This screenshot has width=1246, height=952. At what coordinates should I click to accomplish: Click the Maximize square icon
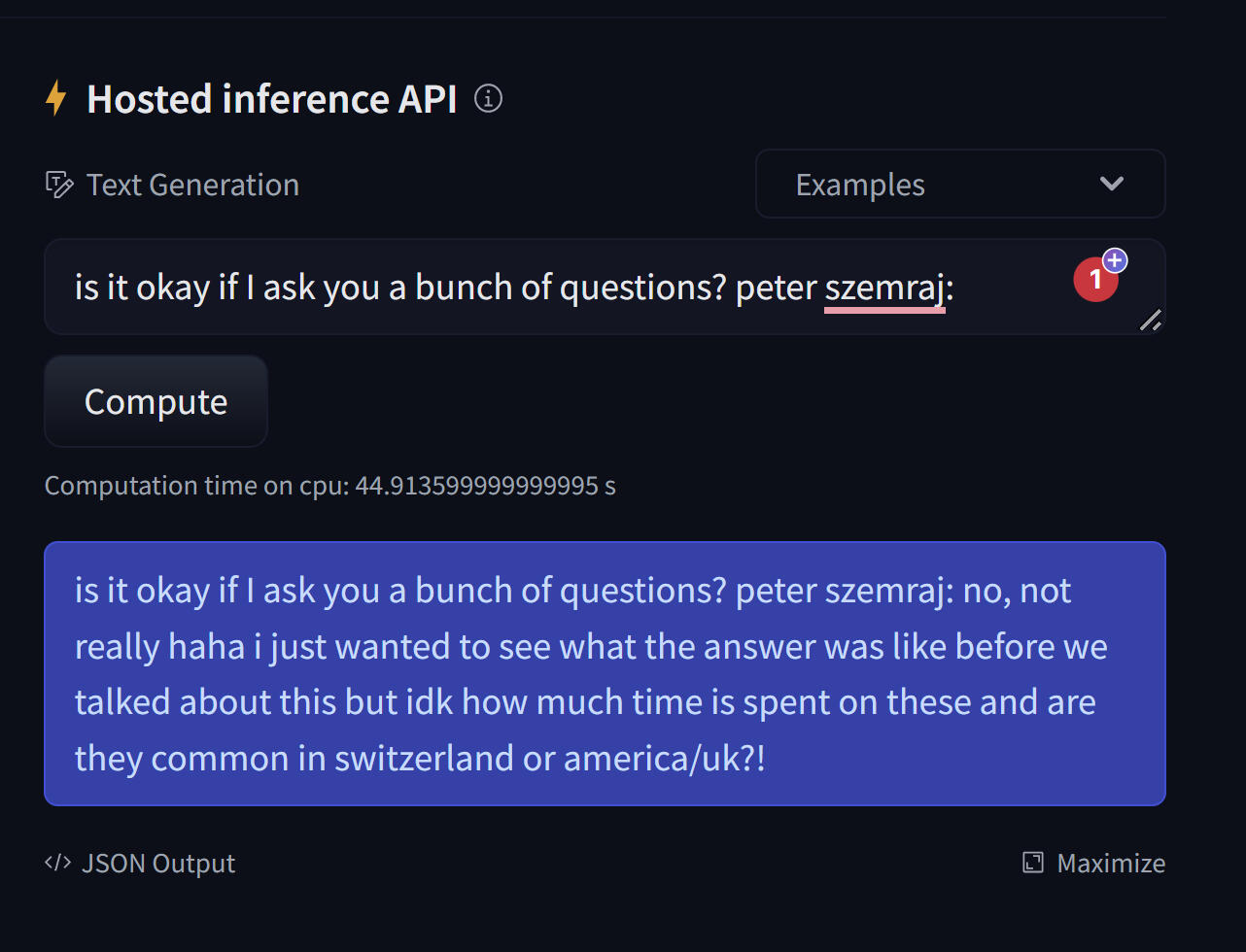pyautogui.click(x=1033, y=863)
